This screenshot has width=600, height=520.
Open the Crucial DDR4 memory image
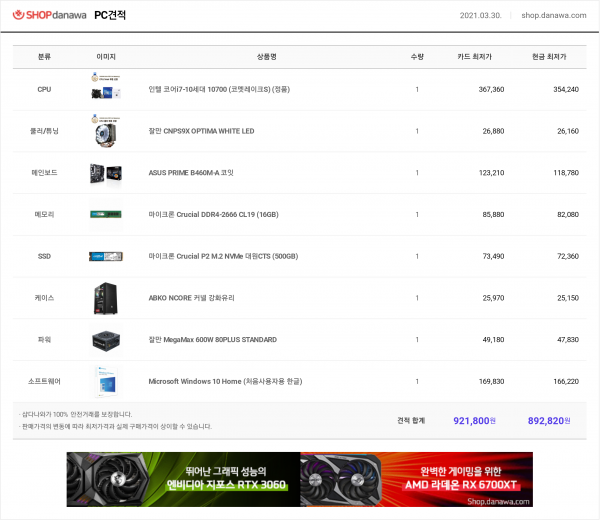[106, 214]
